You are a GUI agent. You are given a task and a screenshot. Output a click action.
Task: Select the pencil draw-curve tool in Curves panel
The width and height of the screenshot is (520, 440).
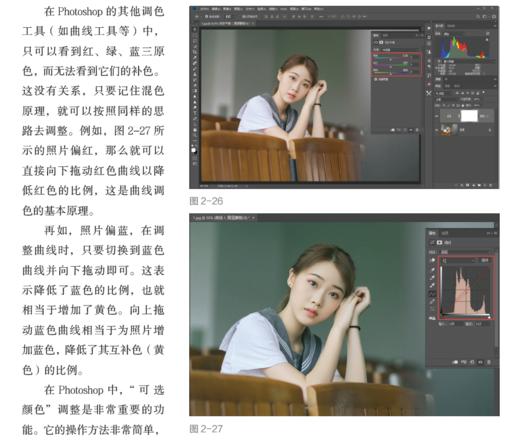pos(433,301)
